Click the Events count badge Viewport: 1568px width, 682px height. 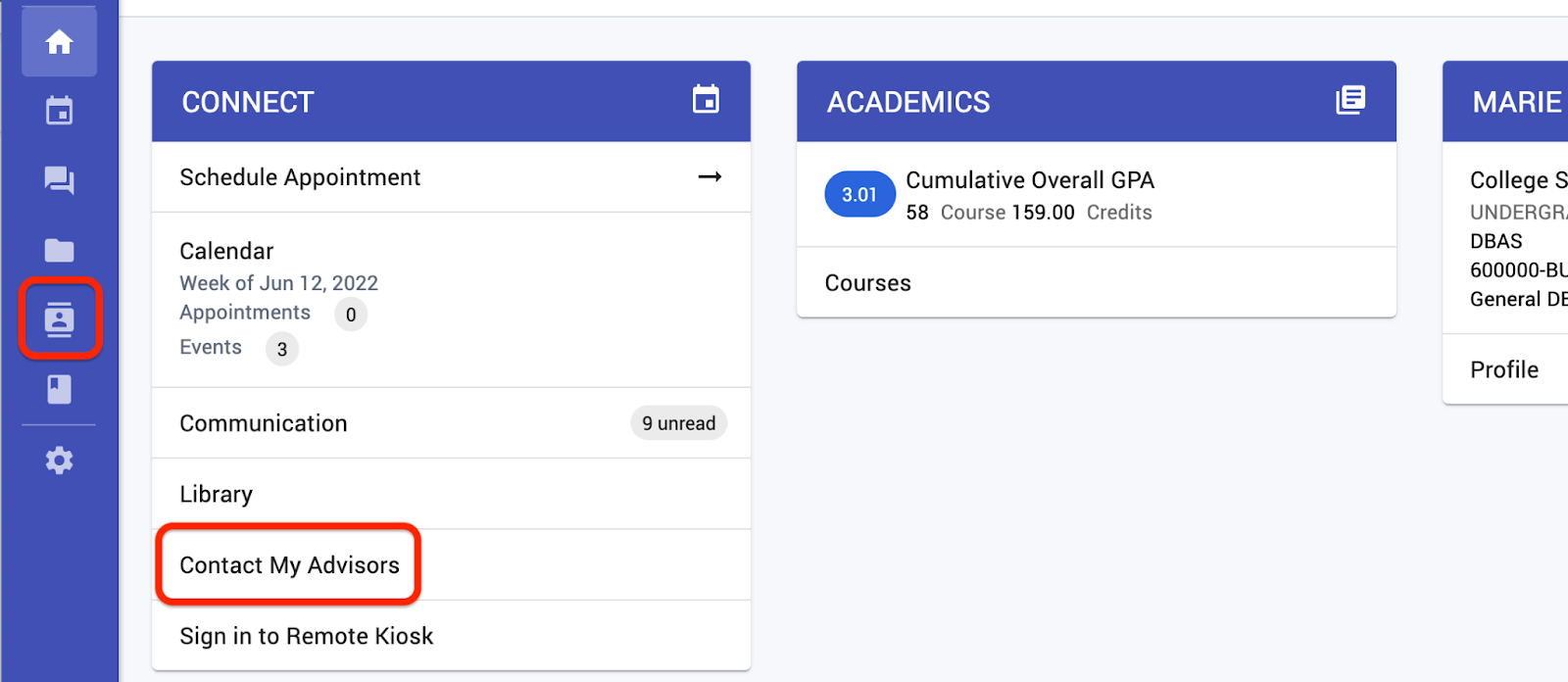coord(282,349)
